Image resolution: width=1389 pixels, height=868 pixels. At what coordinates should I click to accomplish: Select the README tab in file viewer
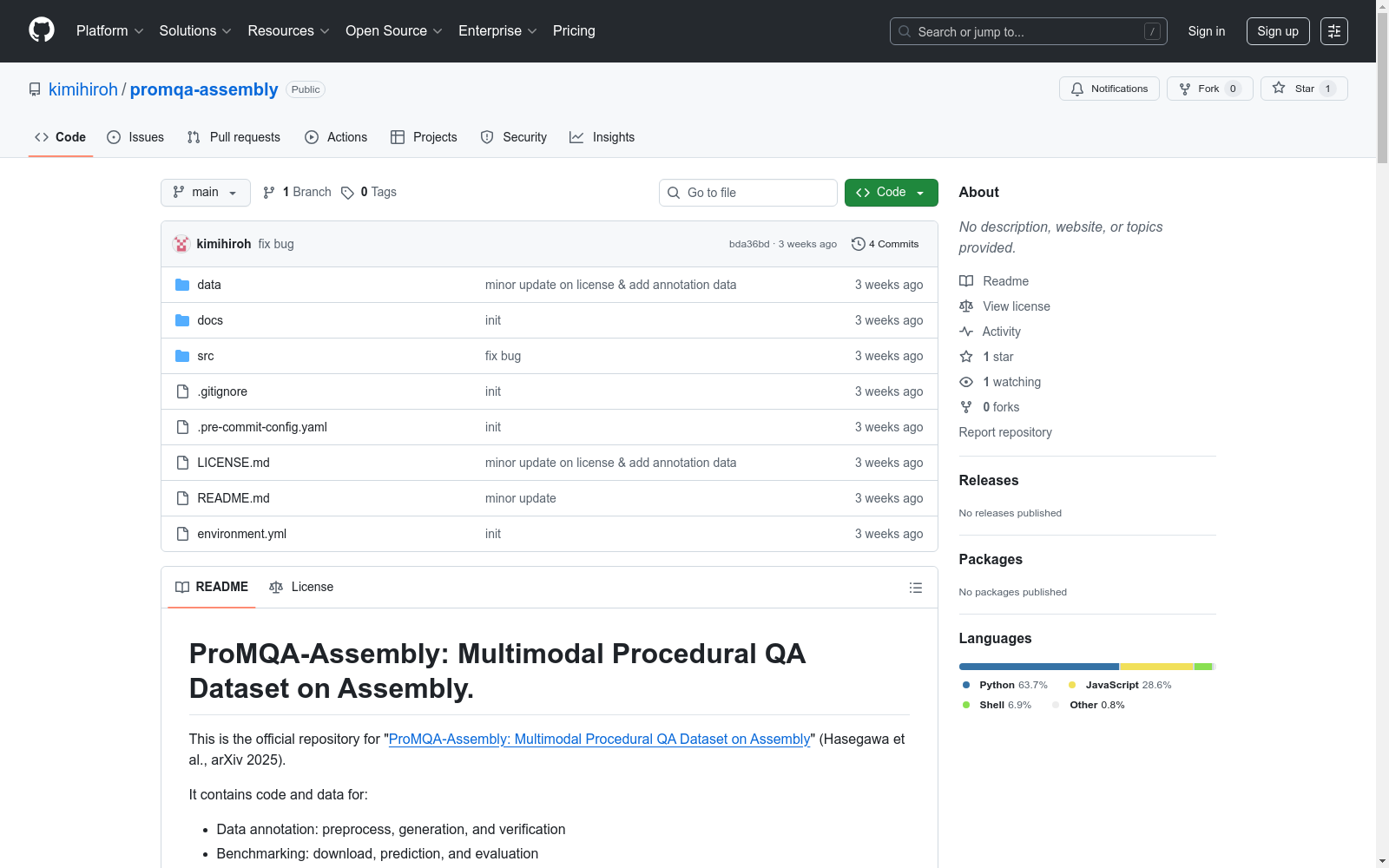pyautogui.click(x=212, y=588)
